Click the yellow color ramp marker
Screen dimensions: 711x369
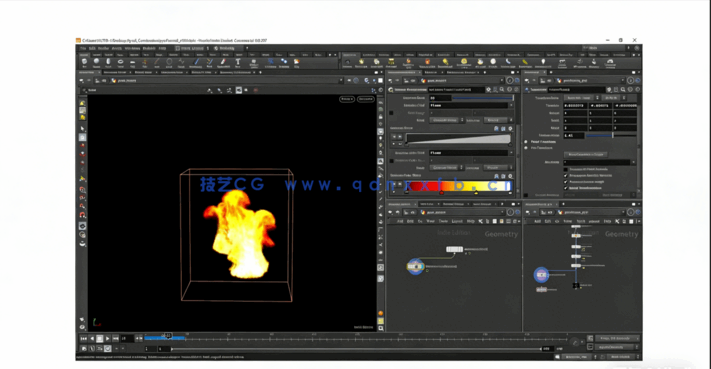coord(476,193)
